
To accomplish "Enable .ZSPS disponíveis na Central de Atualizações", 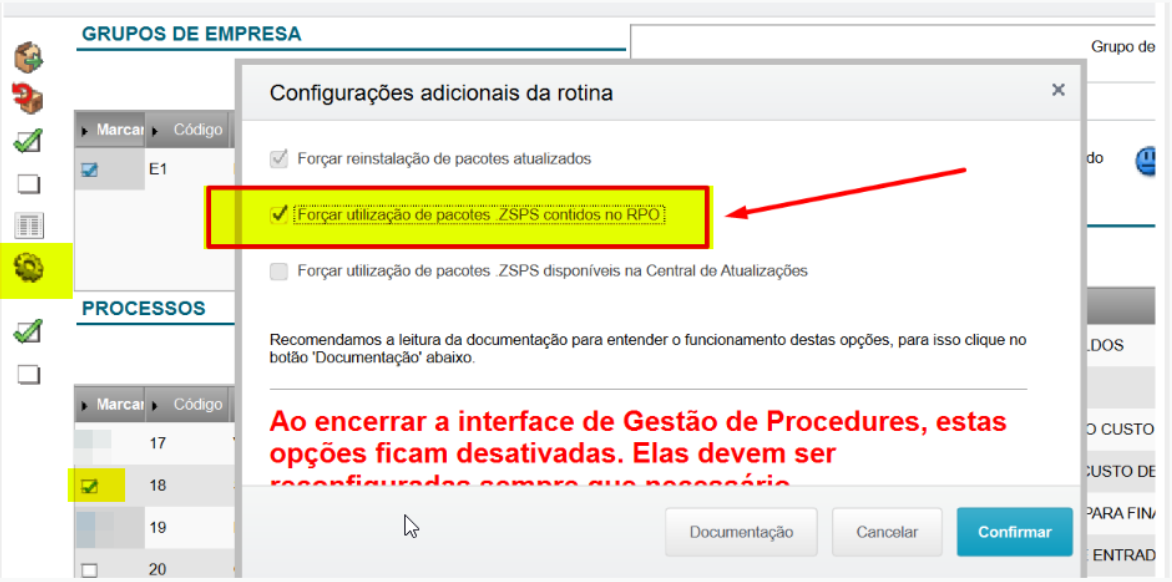I will 279,271.
